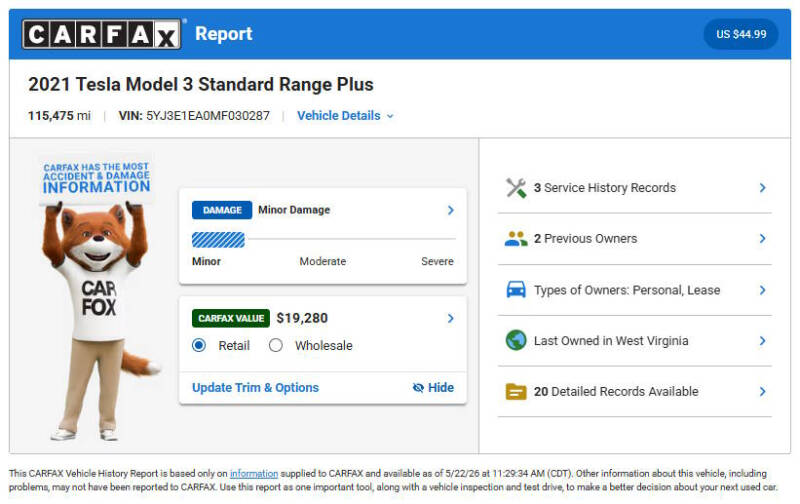
Task: Click the globe last owned icon
Action: pyautogui.click(x=516, y=340)
